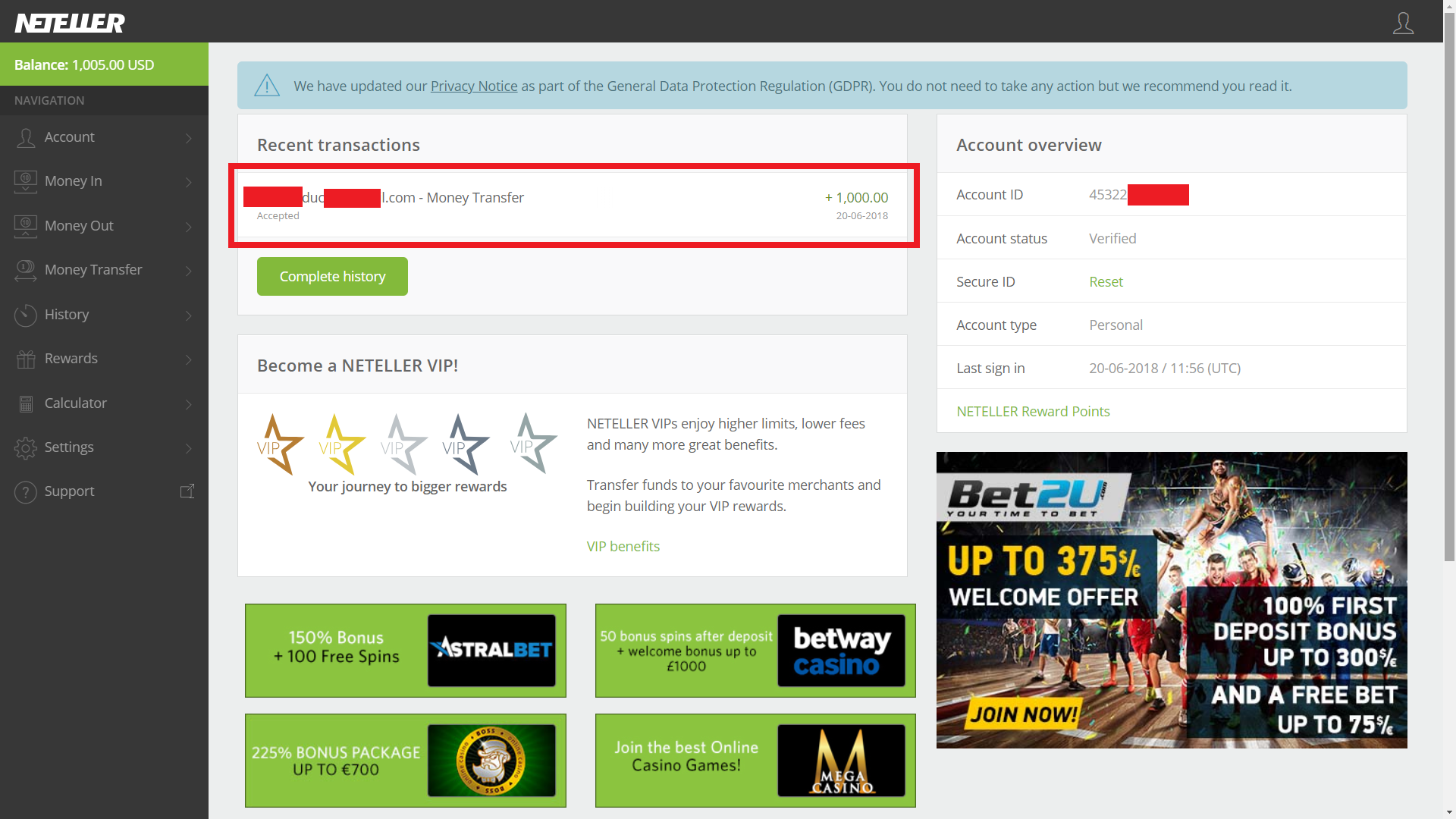The width and height of the screenshot is (1456, 819).
Task: Click the Account person icon in sidebar
Action: 26,137
